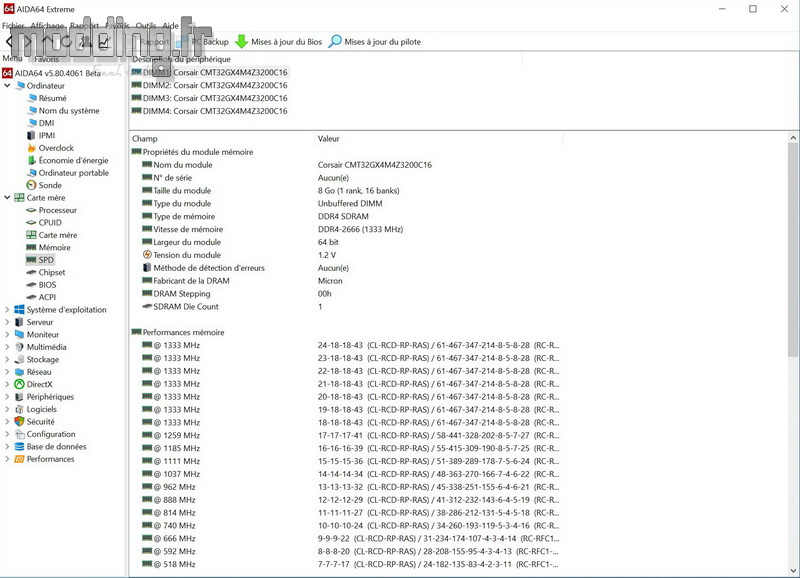
Task: Expand the Périphériques branch
Action: click(x=7, y=397)
